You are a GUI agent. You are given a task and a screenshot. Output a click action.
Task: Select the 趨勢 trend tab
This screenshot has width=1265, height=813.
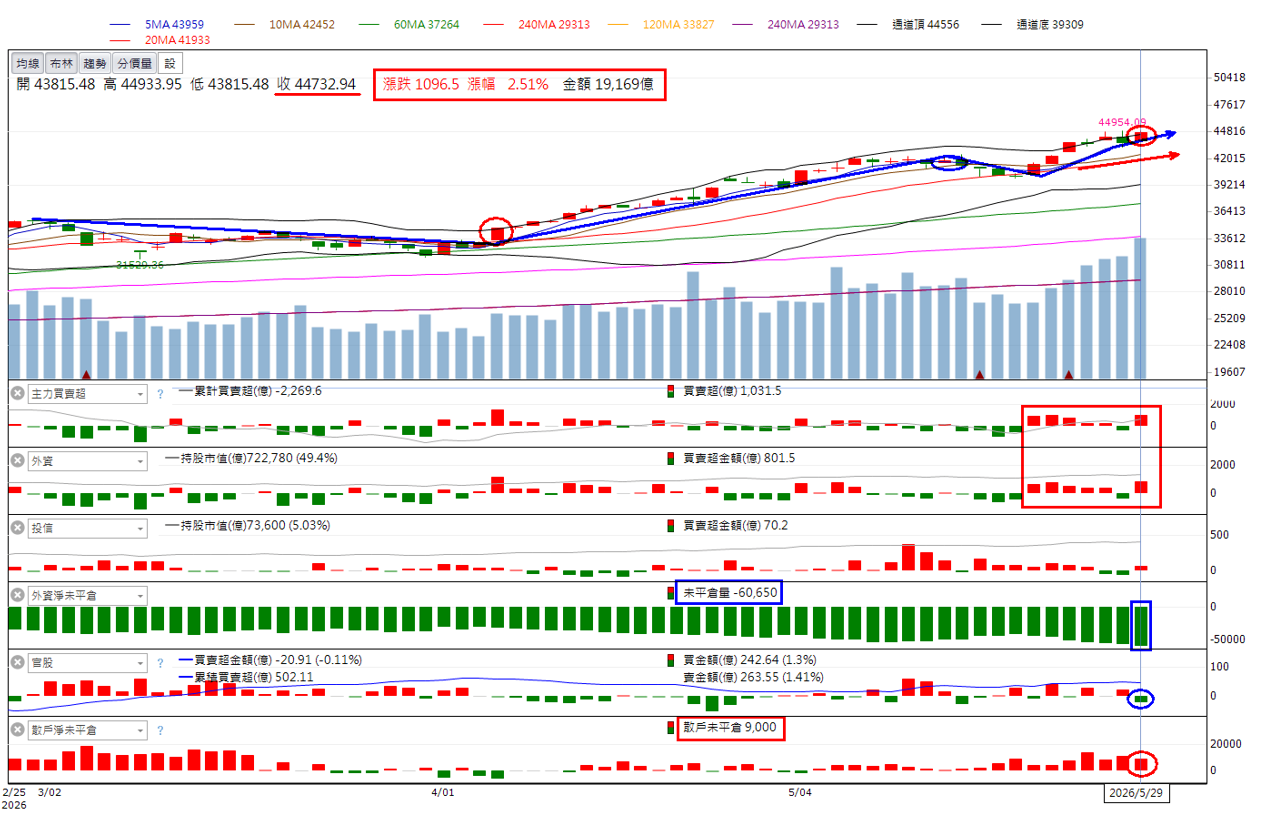[94, 63]
